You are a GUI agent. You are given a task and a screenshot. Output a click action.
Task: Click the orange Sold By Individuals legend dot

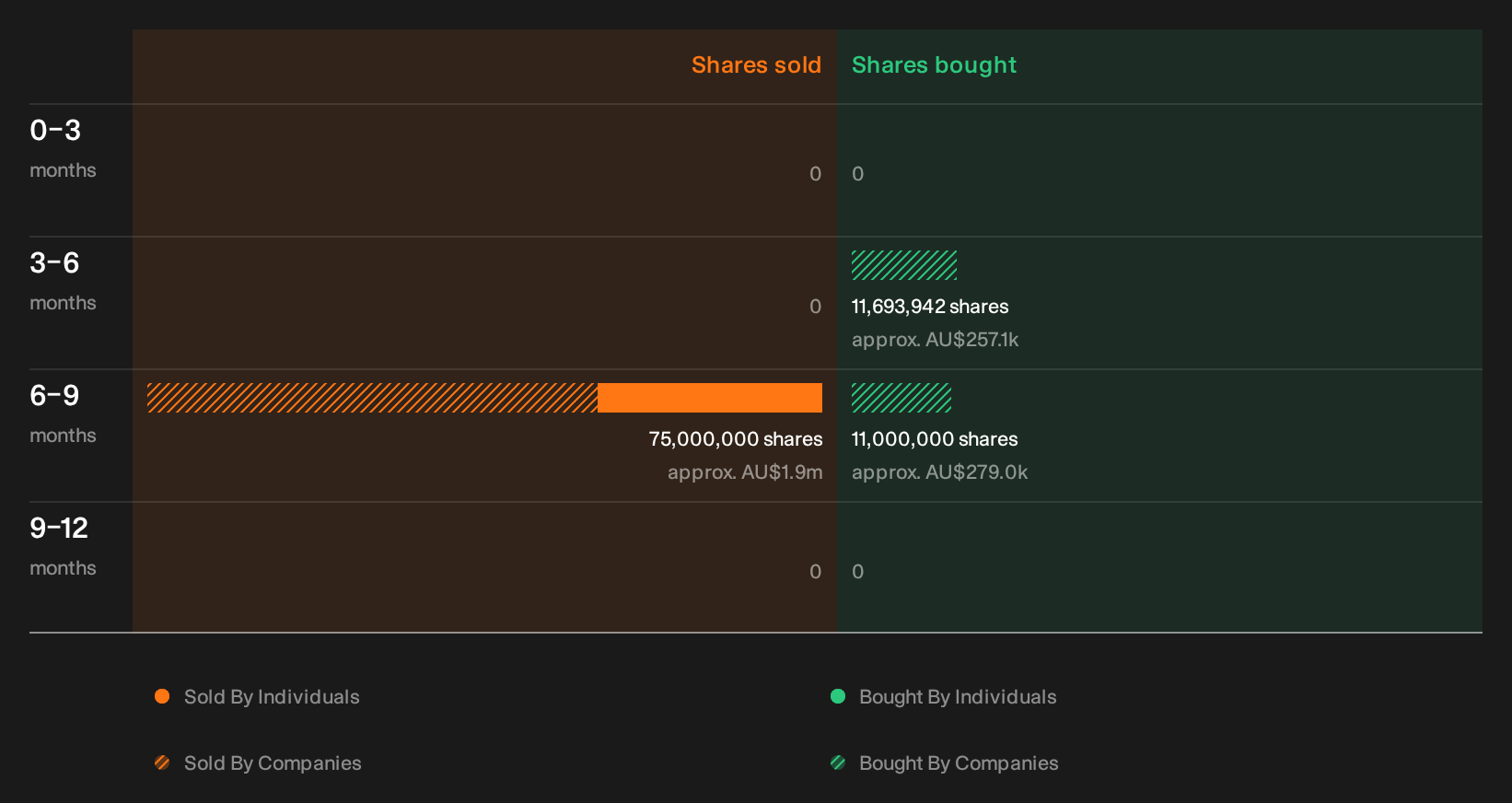(162, 696)
